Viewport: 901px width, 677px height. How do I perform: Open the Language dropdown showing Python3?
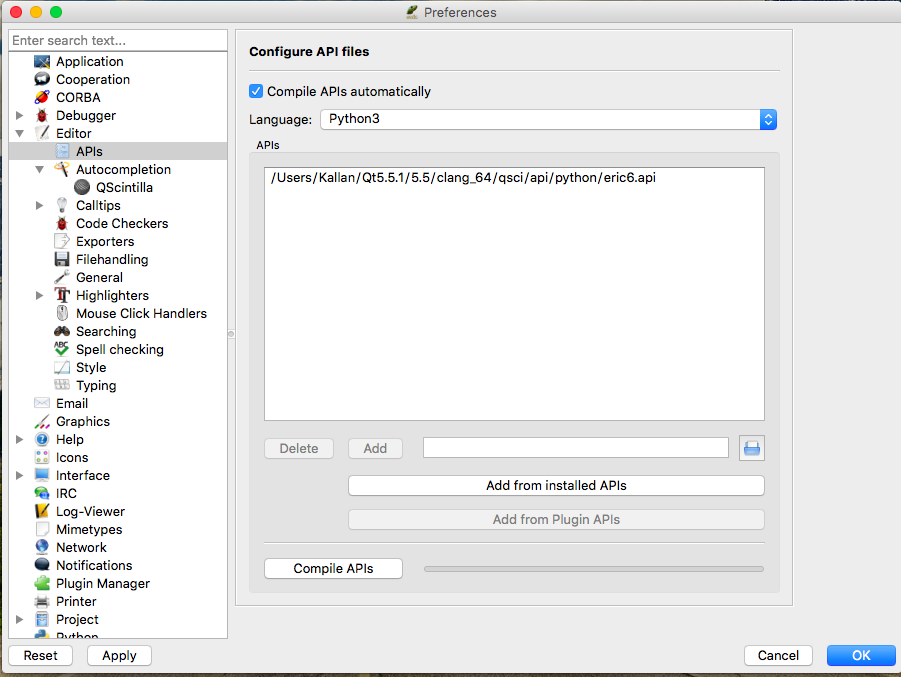coord(548,119)
